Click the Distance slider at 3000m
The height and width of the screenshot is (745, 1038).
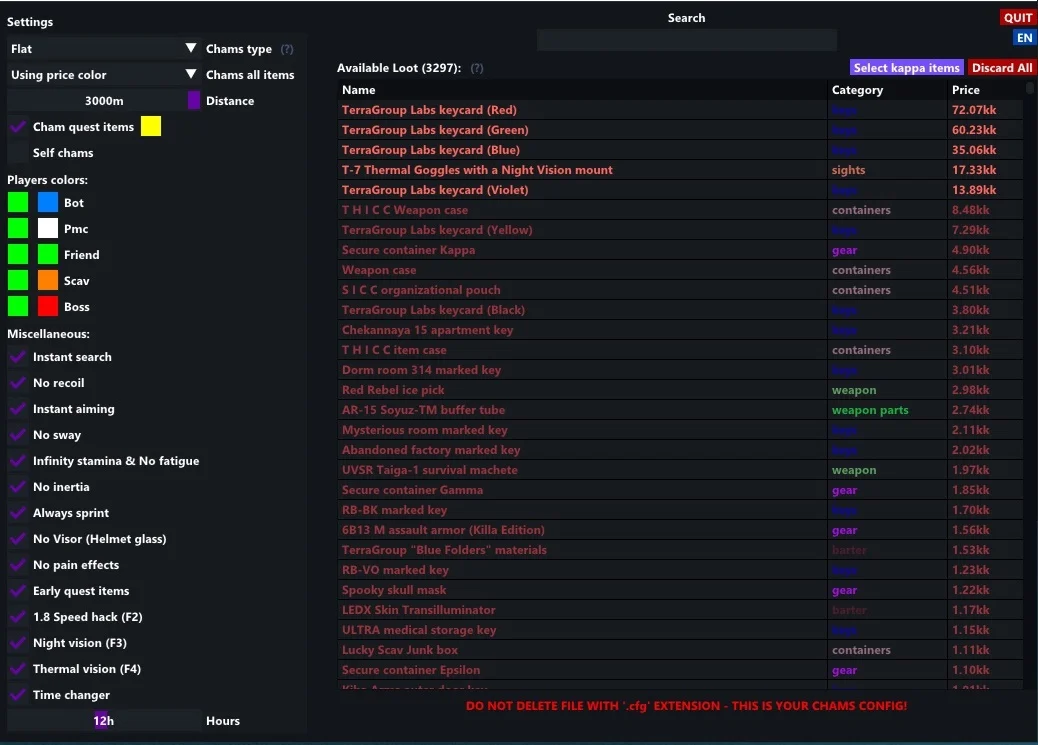click(104, 101)
